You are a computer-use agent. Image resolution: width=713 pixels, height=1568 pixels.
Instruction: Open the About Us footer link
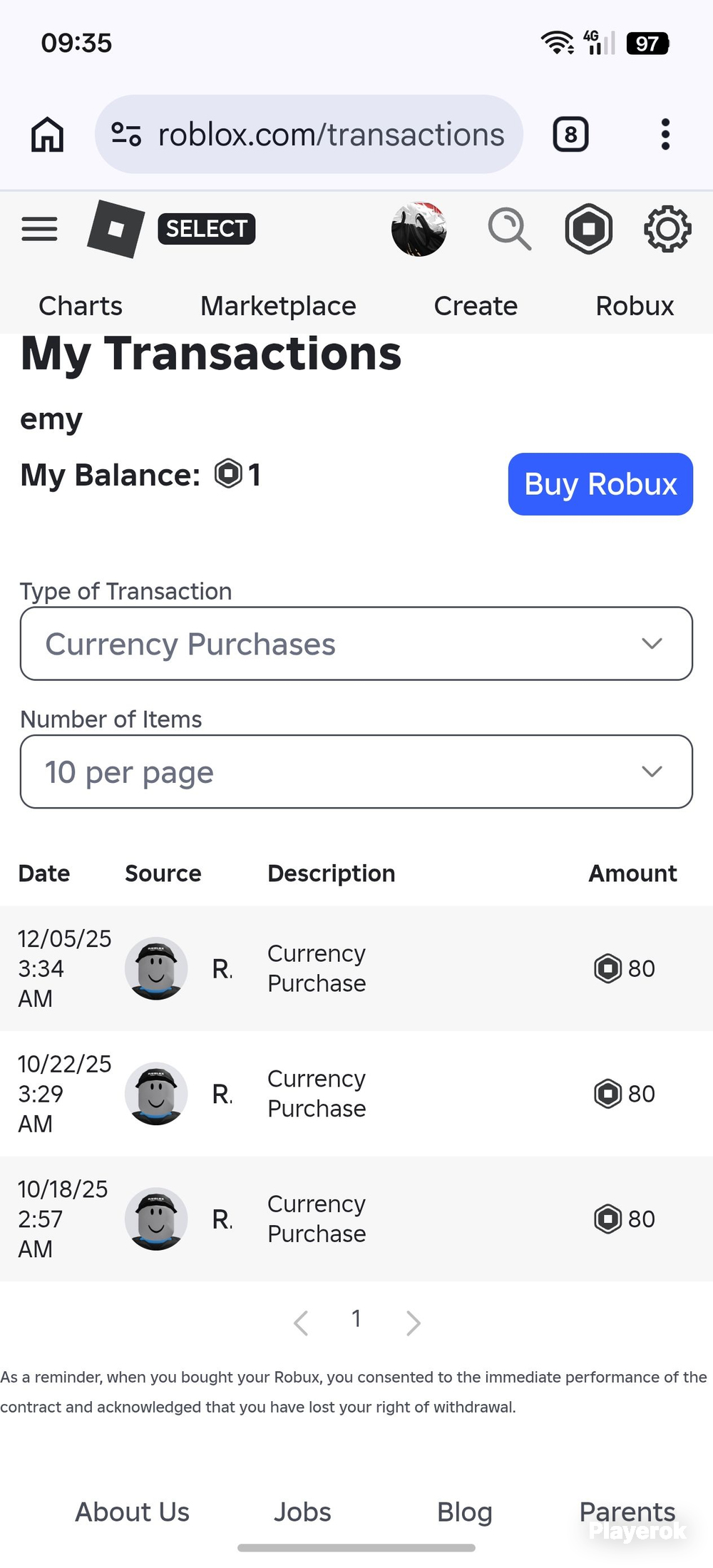133,1512
